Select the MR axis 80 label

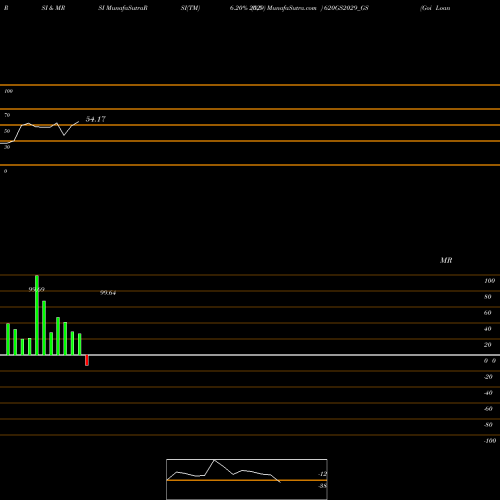488,297
